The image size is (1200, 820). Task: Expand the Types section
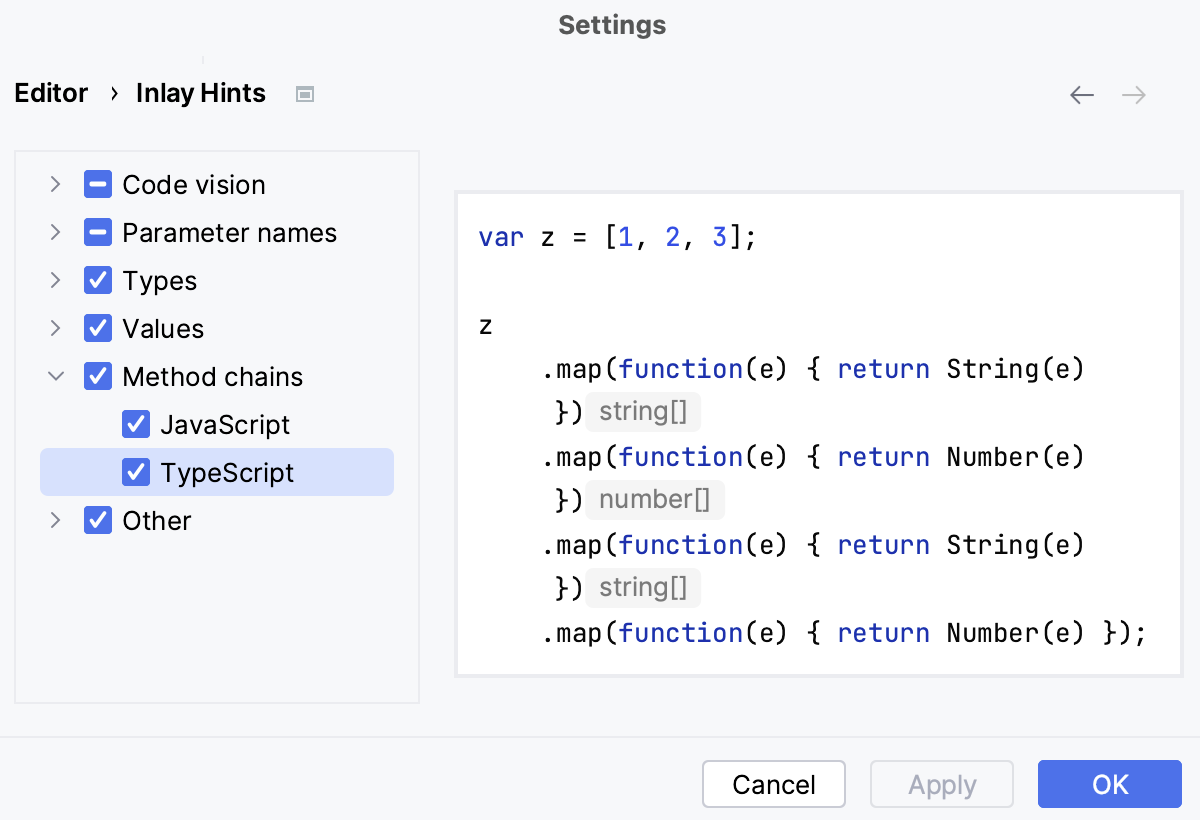55,280
